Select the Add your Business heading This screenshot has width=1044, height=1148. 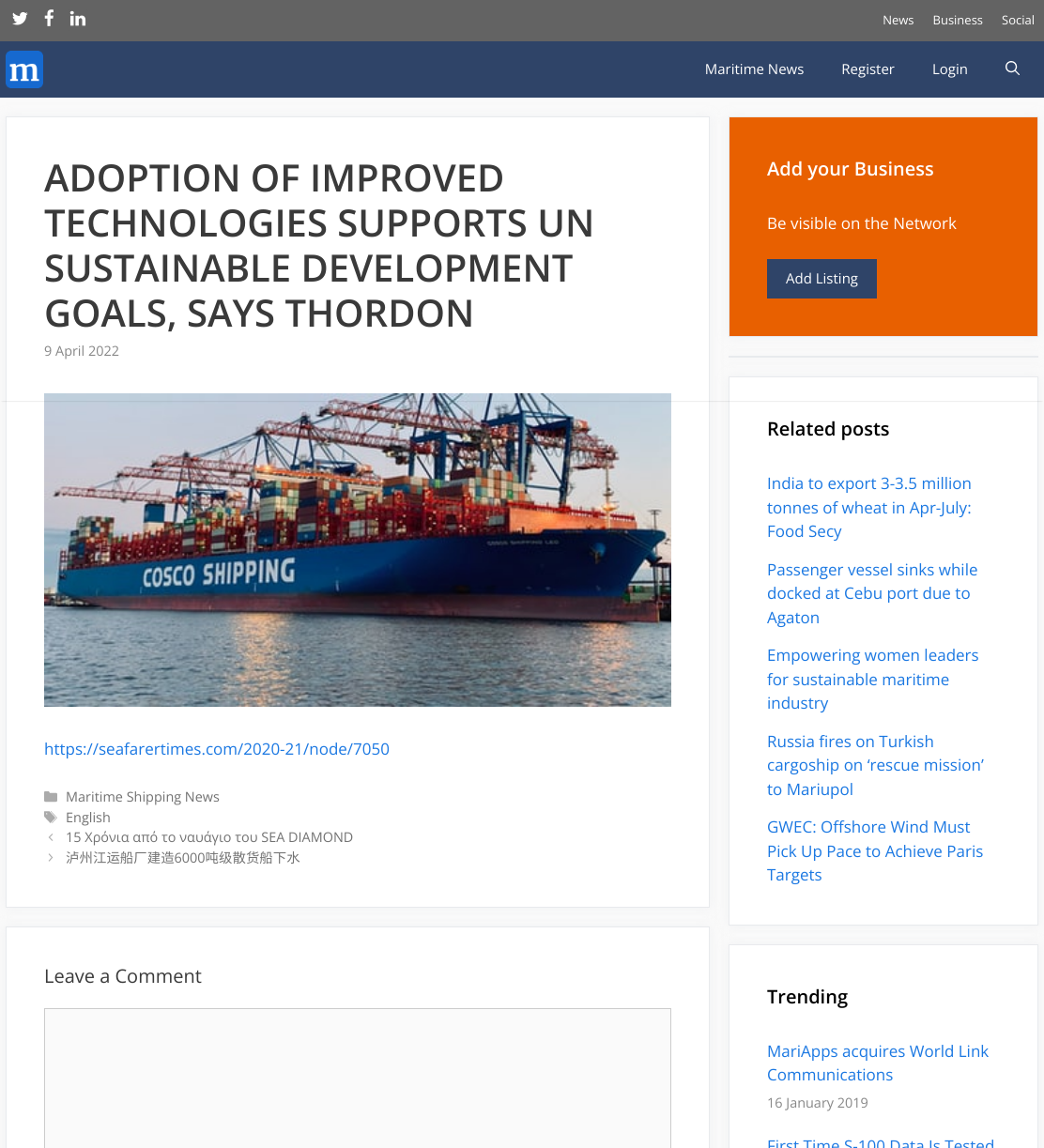pos(851,169)
